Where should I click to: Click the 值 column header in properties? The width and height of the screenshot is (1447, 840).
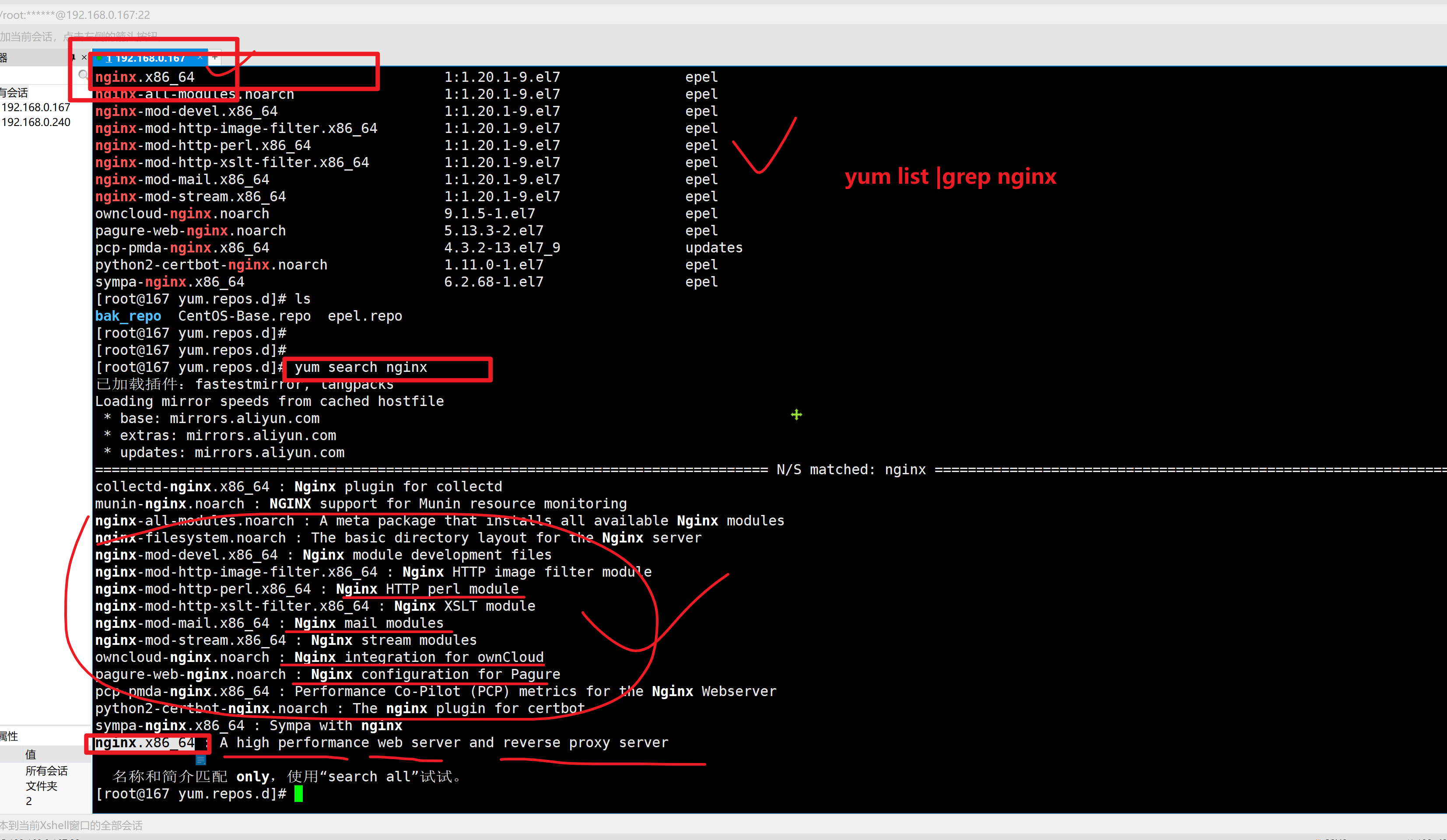tap(31, 754)
